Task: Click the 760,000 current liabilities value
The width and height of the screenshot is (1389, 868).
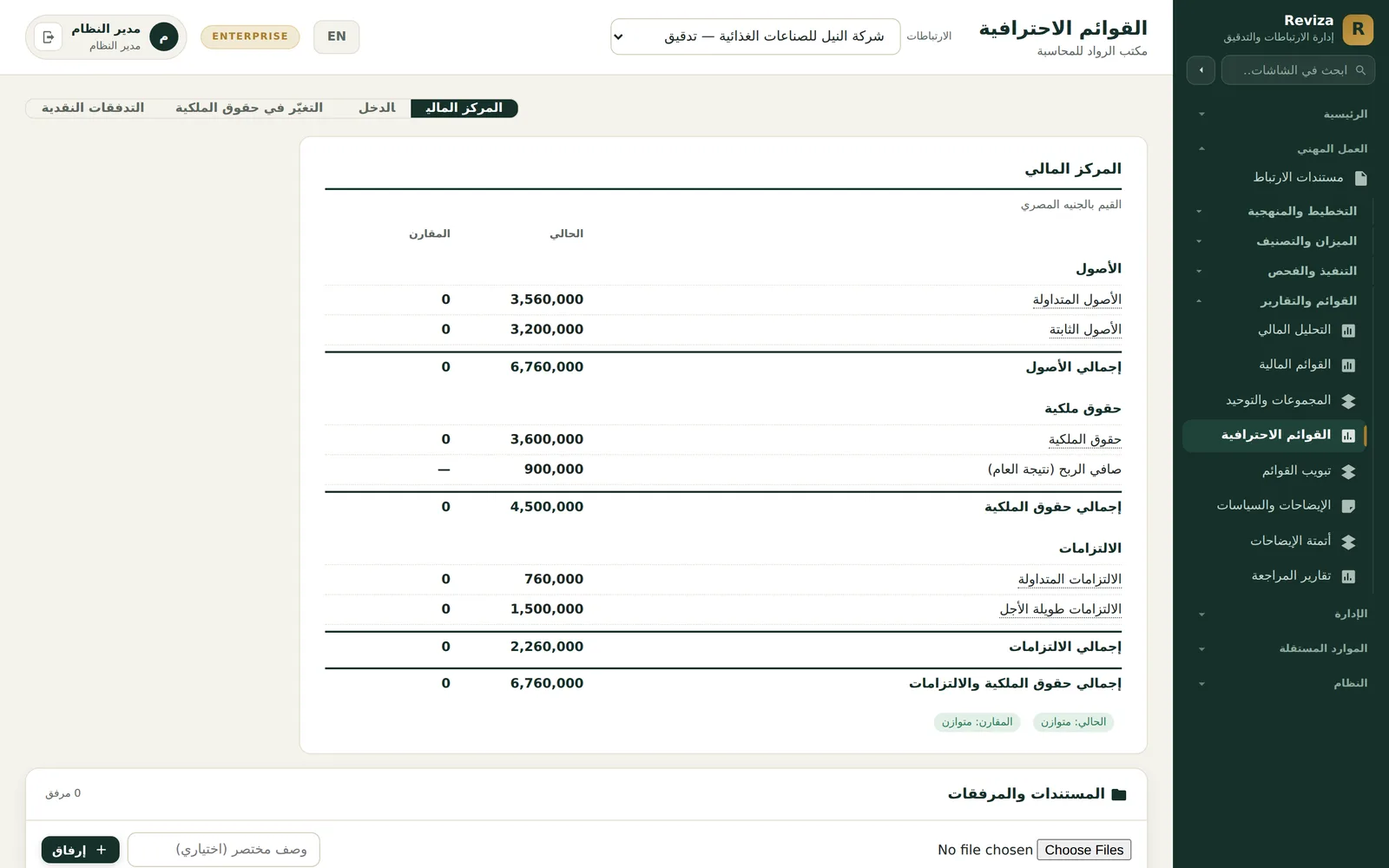Action: pos(554,579)
